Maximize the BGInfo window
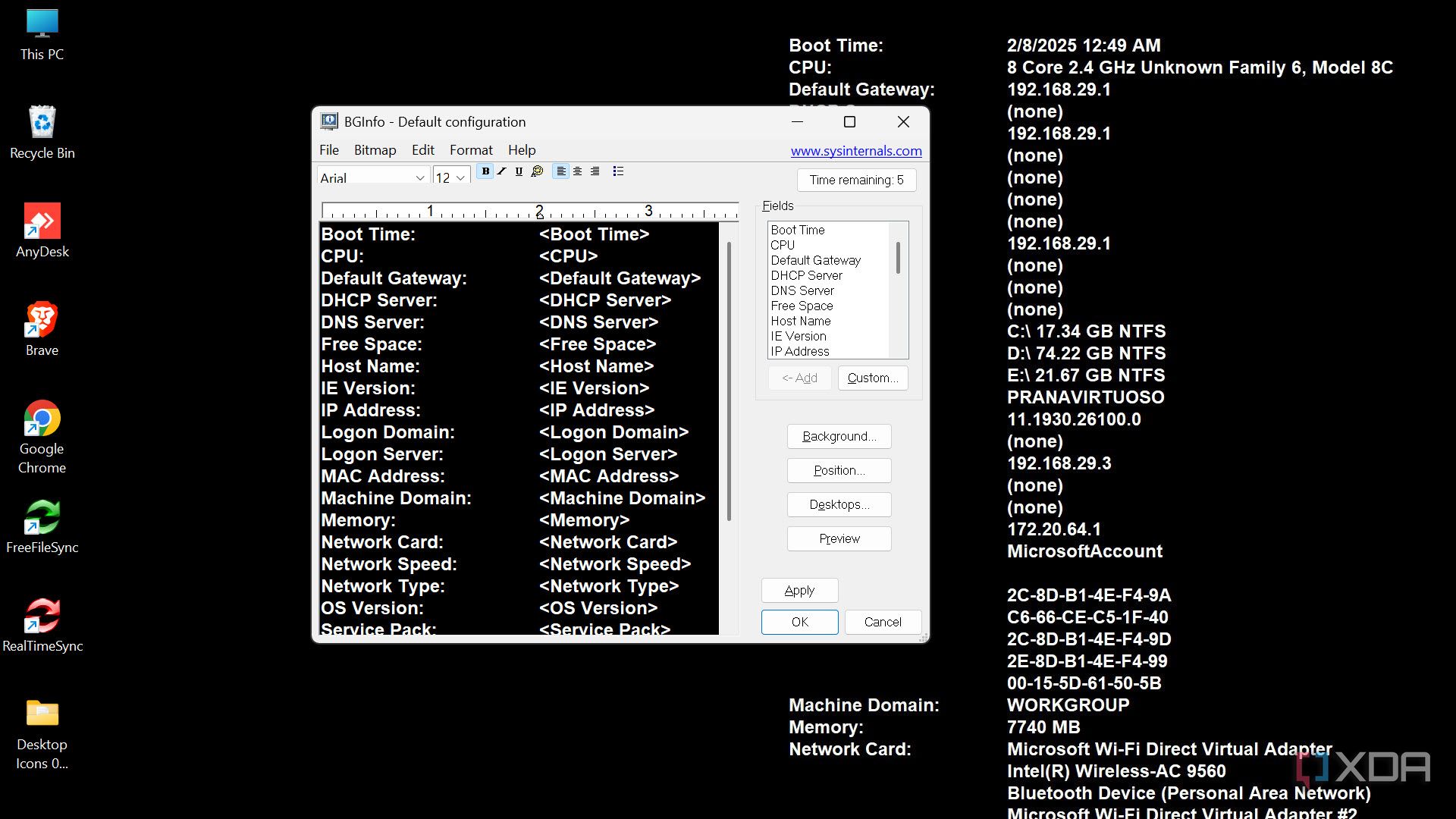The width and height of the screenshot is (1456, 819). pos(850,121)
